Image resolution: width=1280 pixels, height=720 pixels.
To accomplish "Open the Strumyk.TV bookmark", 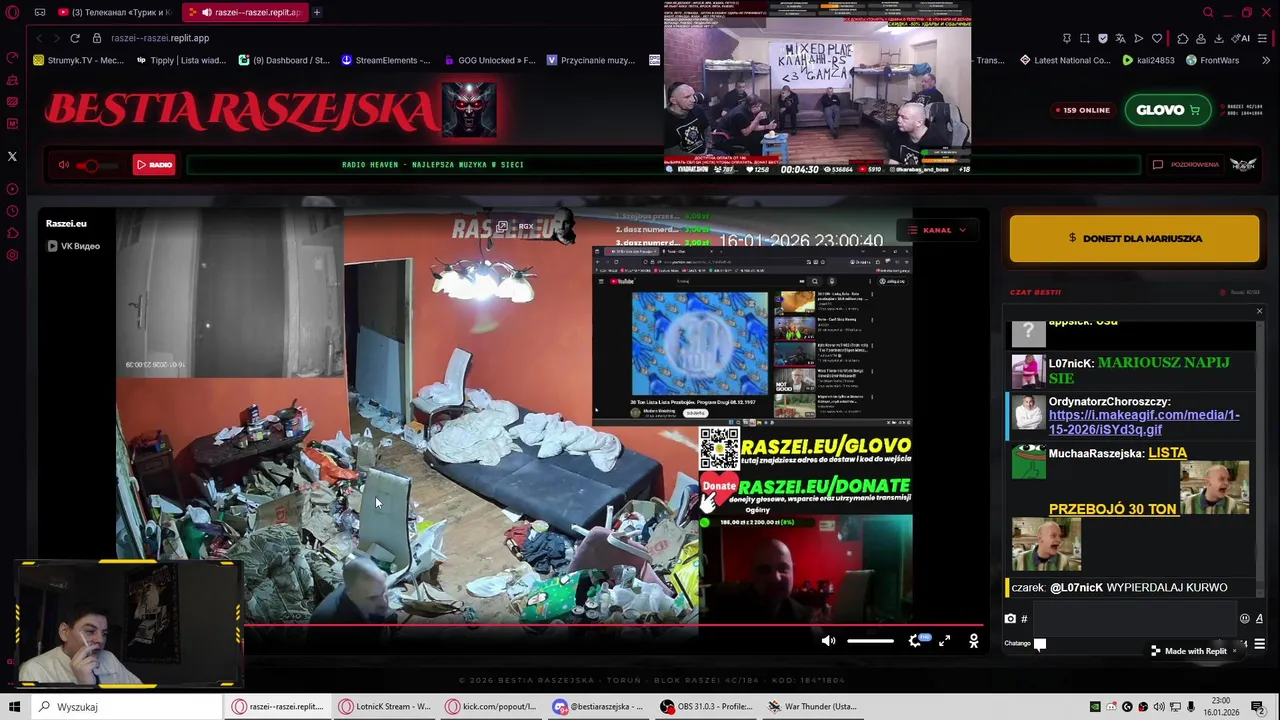I will click(79, 60).
